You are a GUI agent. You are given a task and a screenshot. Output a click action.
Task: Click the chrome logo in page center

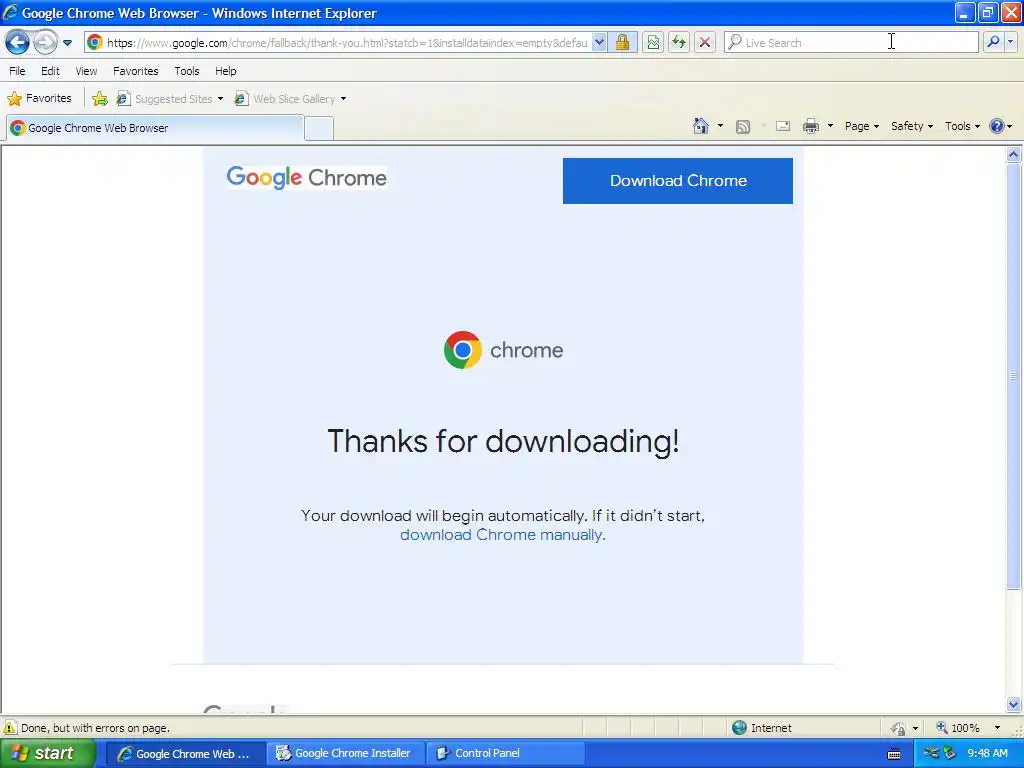point(504,350)
